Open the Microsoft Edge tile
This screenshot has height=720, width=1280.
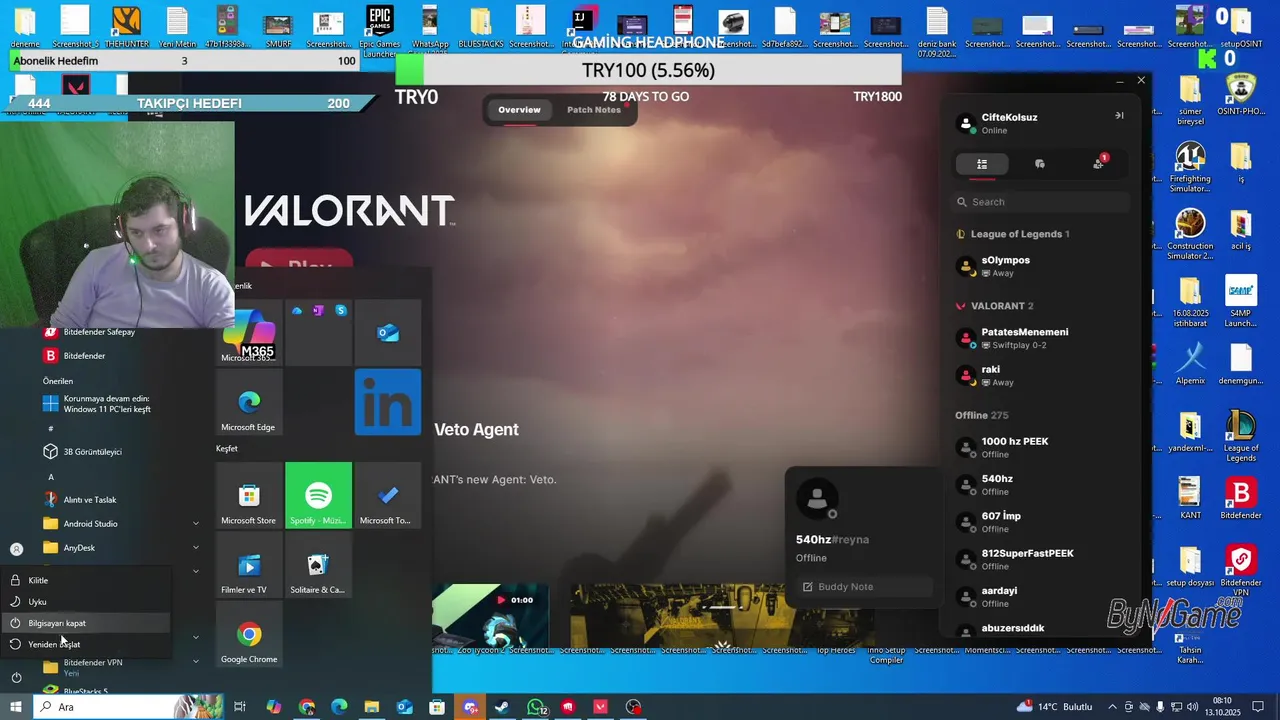click(x=249, y=402)
